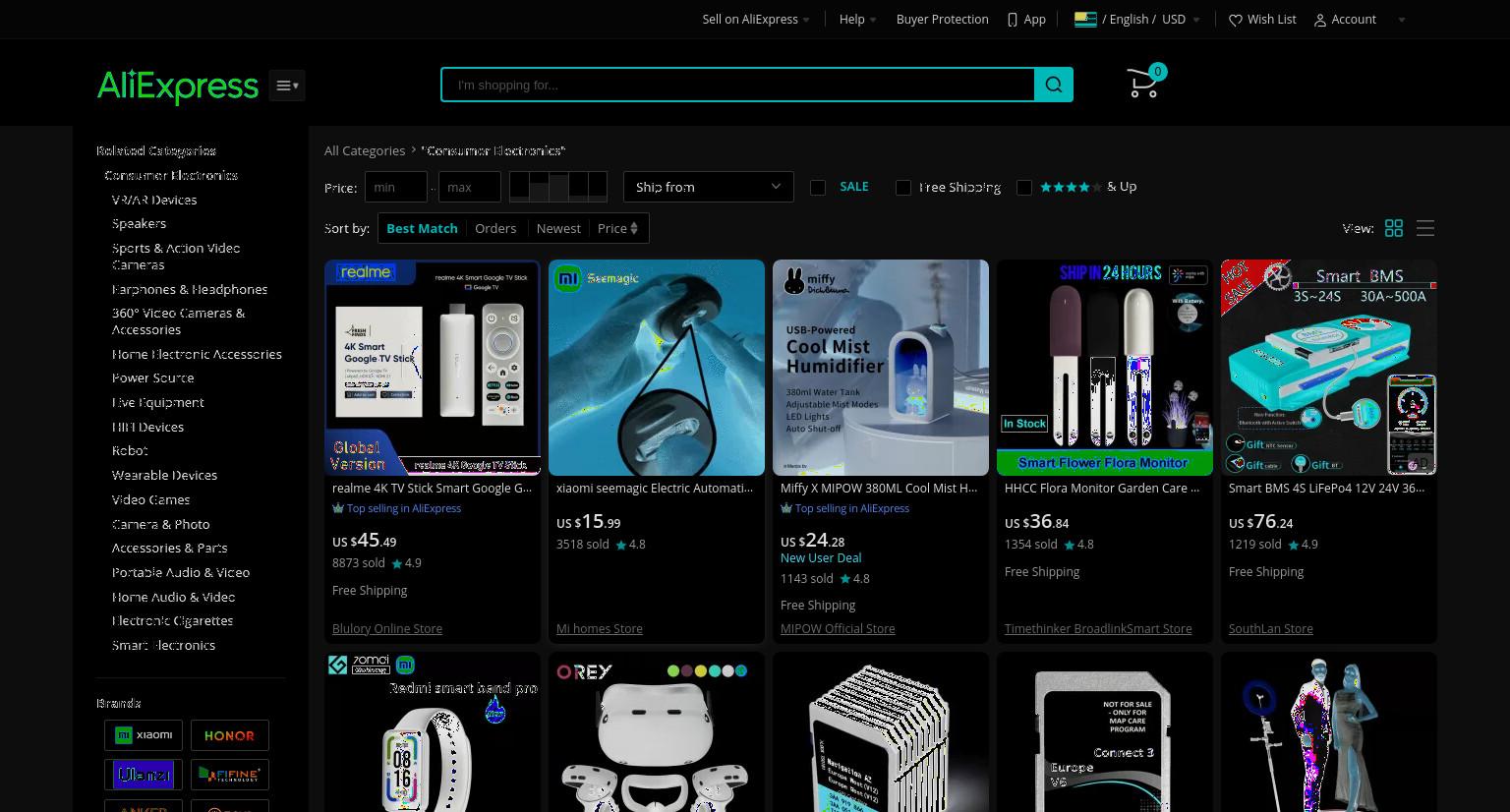Open Electronic Cigarettes category
The image size is (1510, 812).
[x=172, y=620]
